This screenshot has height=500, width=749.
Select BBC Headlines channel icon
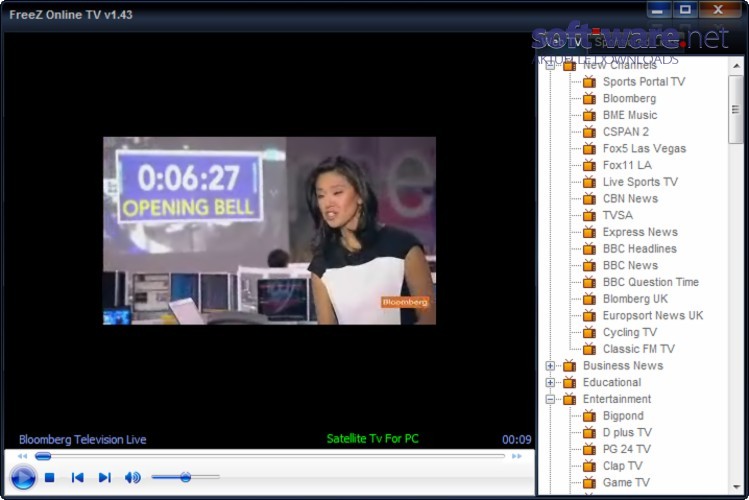point(589,249)
